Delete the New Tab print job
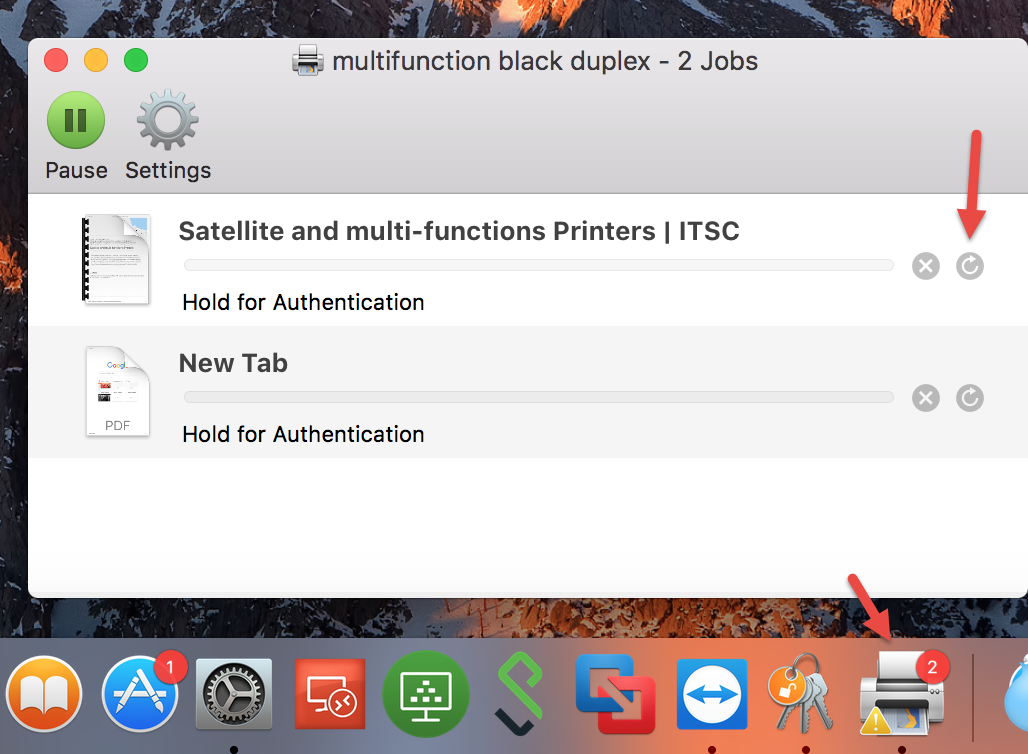Viewport: 1028px width, 754px height. (926, 398)
